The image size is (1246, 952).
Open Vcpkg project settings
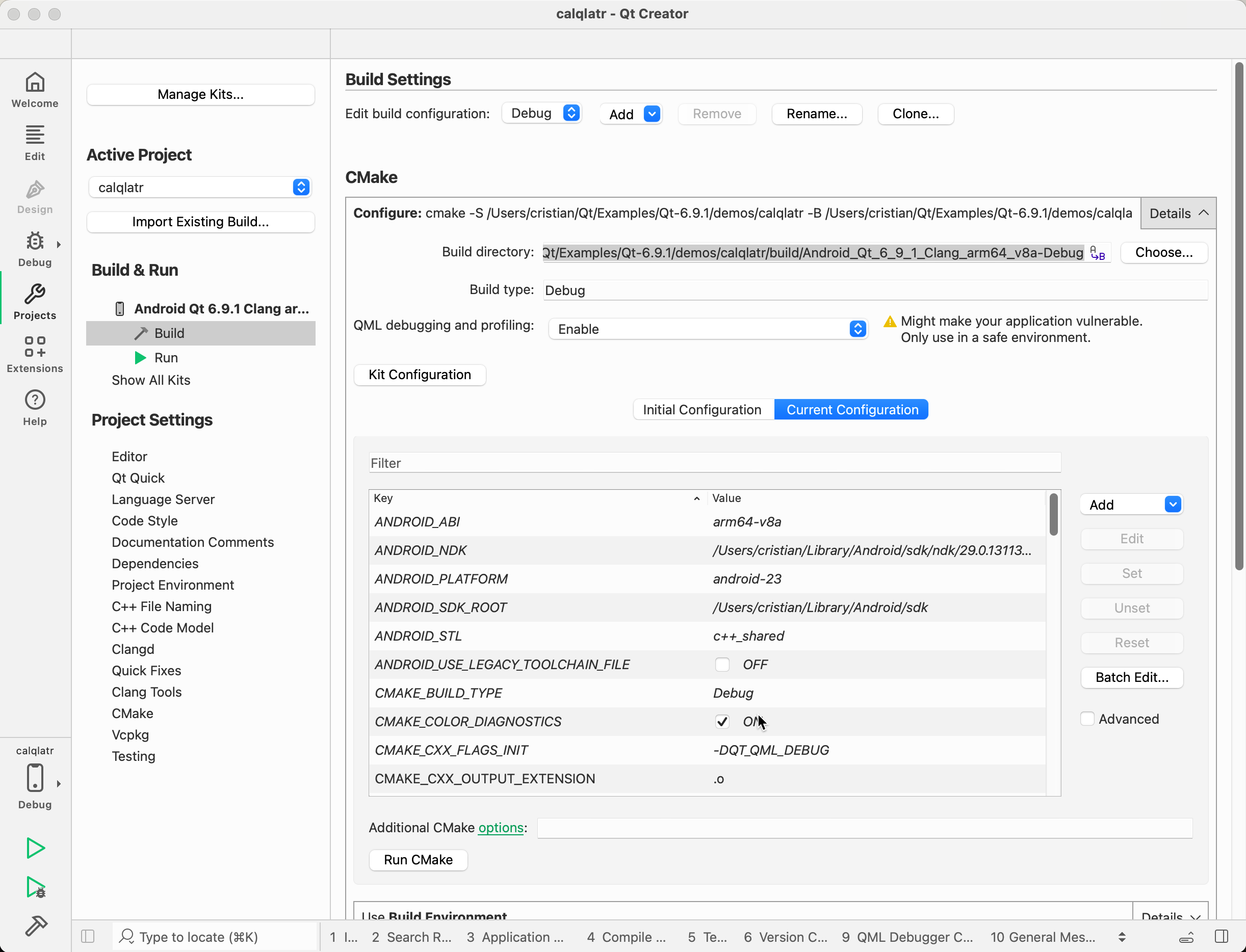tap(130, 734)
